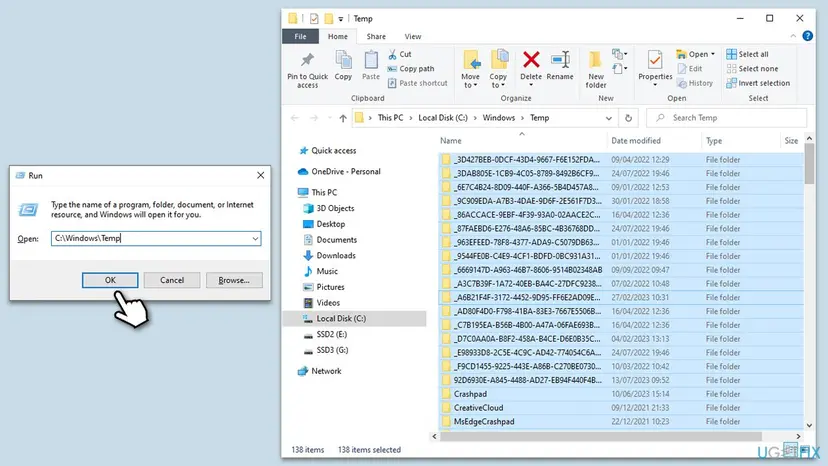Create a New folder
The image size is (828, 466).
[596, 69]
